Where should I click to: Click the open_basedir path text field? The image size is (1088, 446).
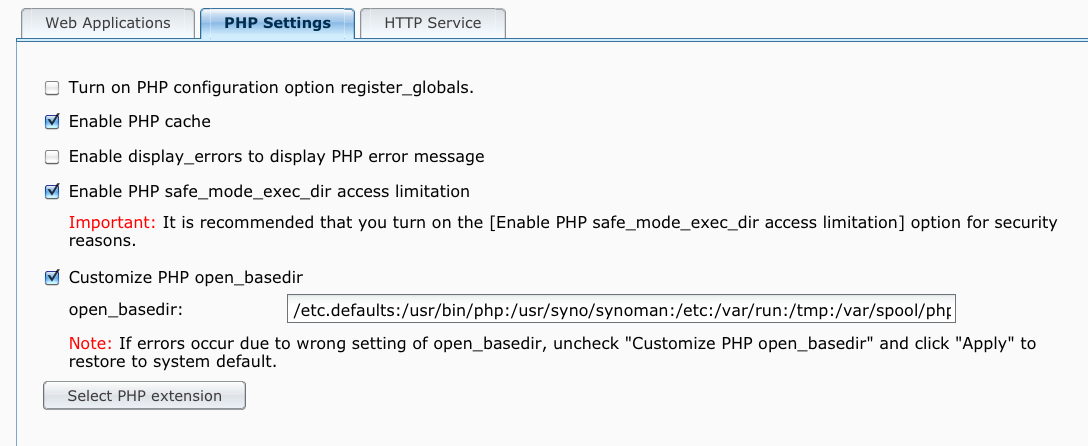(622, 309)
